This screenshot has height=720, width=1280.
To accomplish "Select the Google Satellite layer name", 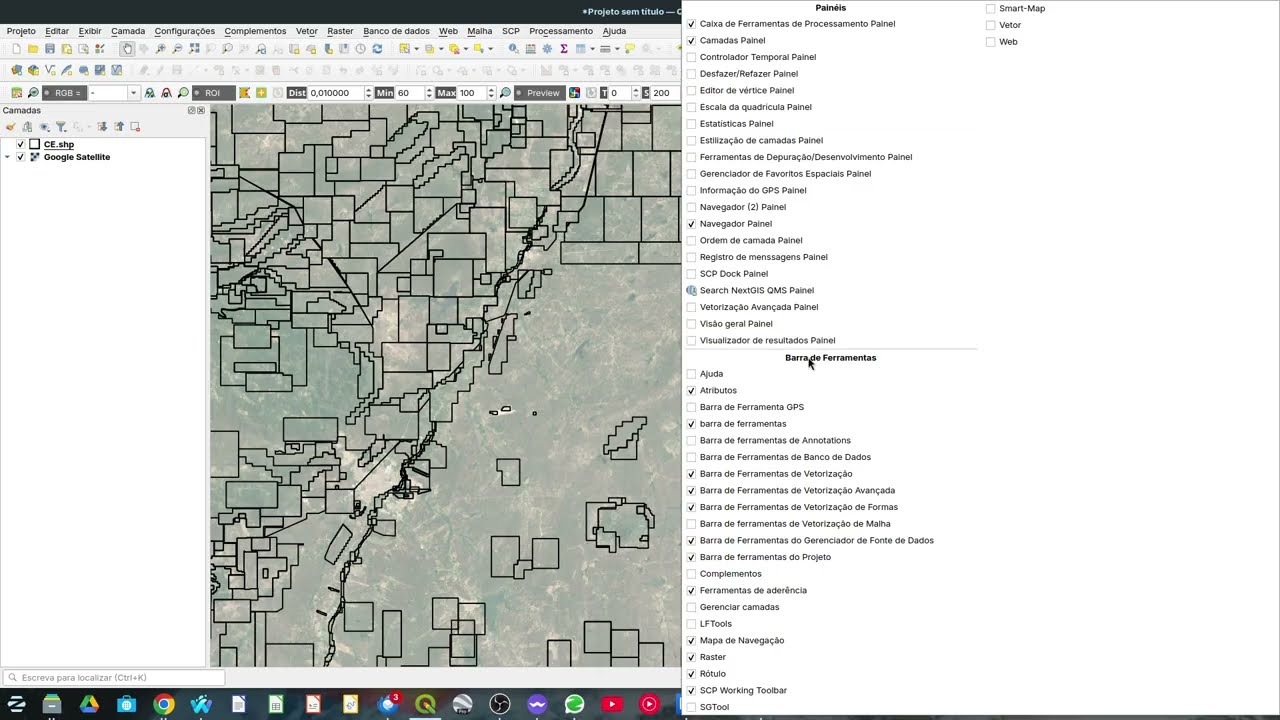I will pyautogui.click(x=77, y=157).
